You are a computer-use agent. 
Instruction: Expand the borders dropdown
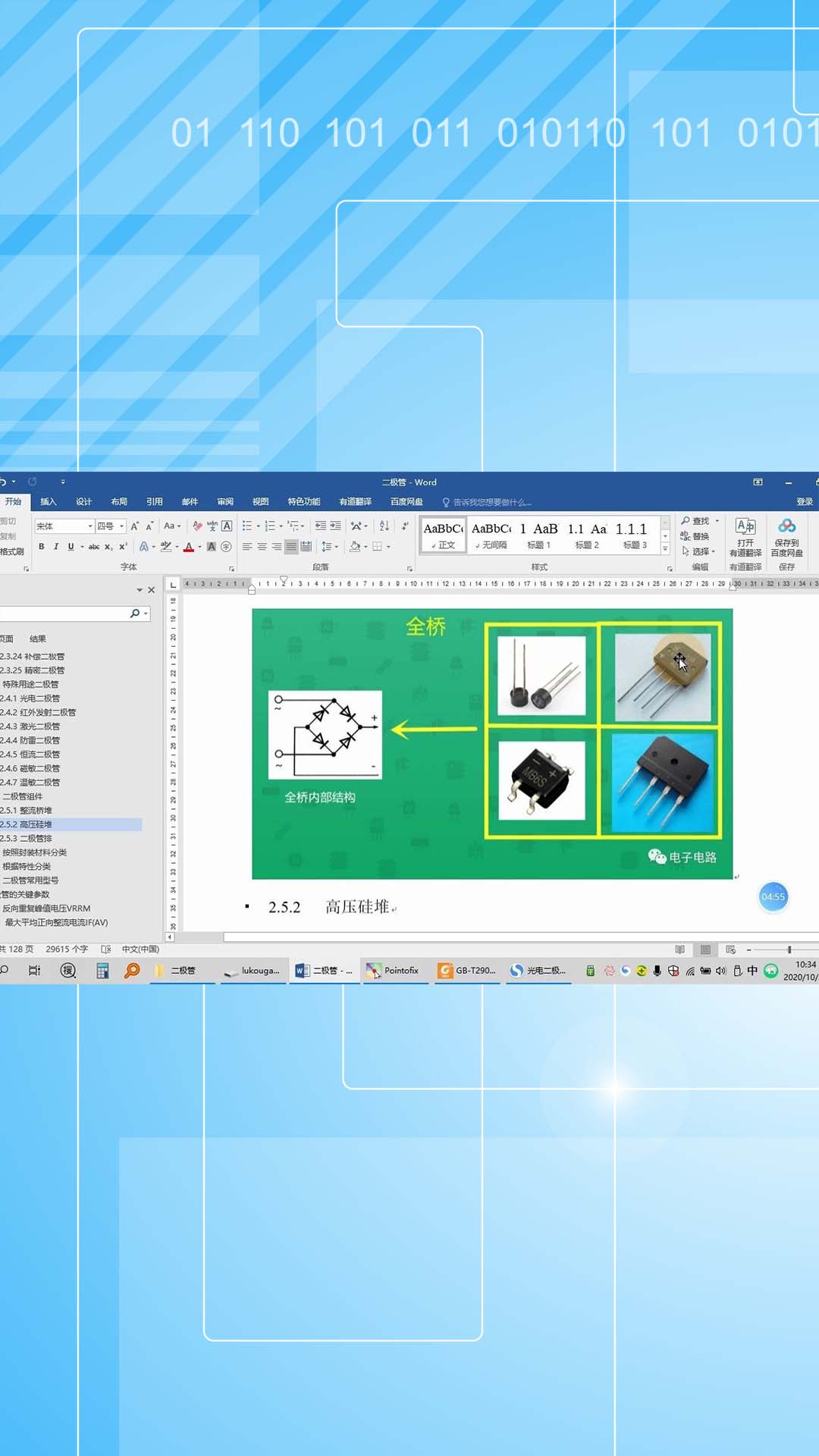[x=388, y=547]
